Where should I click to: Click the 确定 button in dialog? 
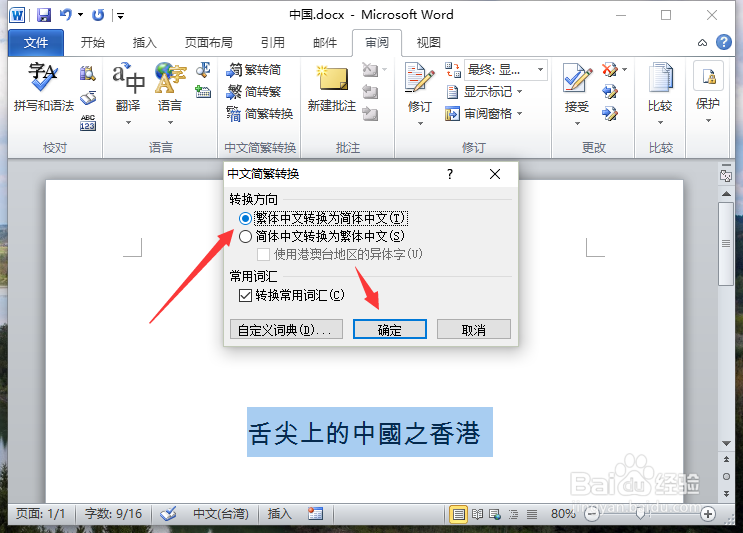(x=390, y=329)
